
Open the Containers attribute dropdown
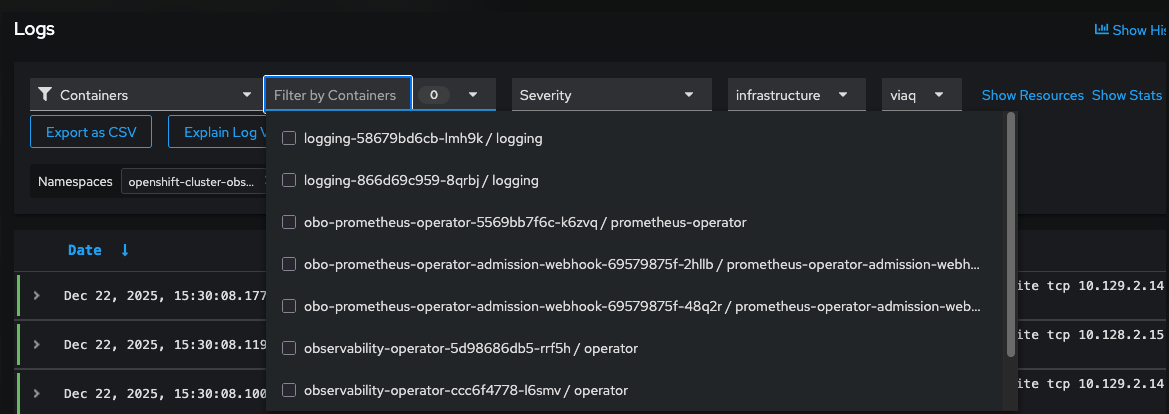(146, 95)
